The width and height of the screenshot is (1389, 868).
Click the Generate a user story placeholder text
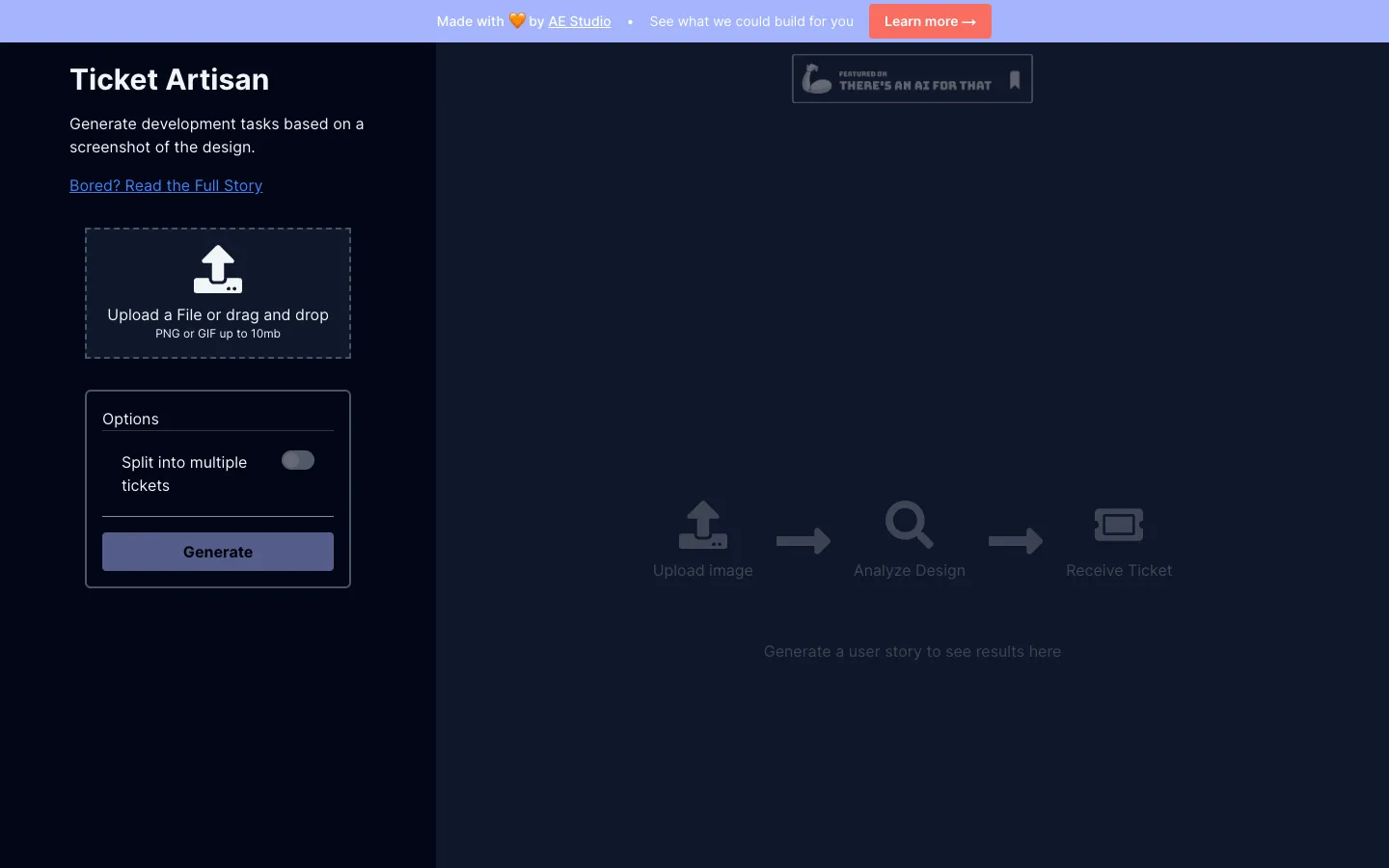tap(912, 651)
